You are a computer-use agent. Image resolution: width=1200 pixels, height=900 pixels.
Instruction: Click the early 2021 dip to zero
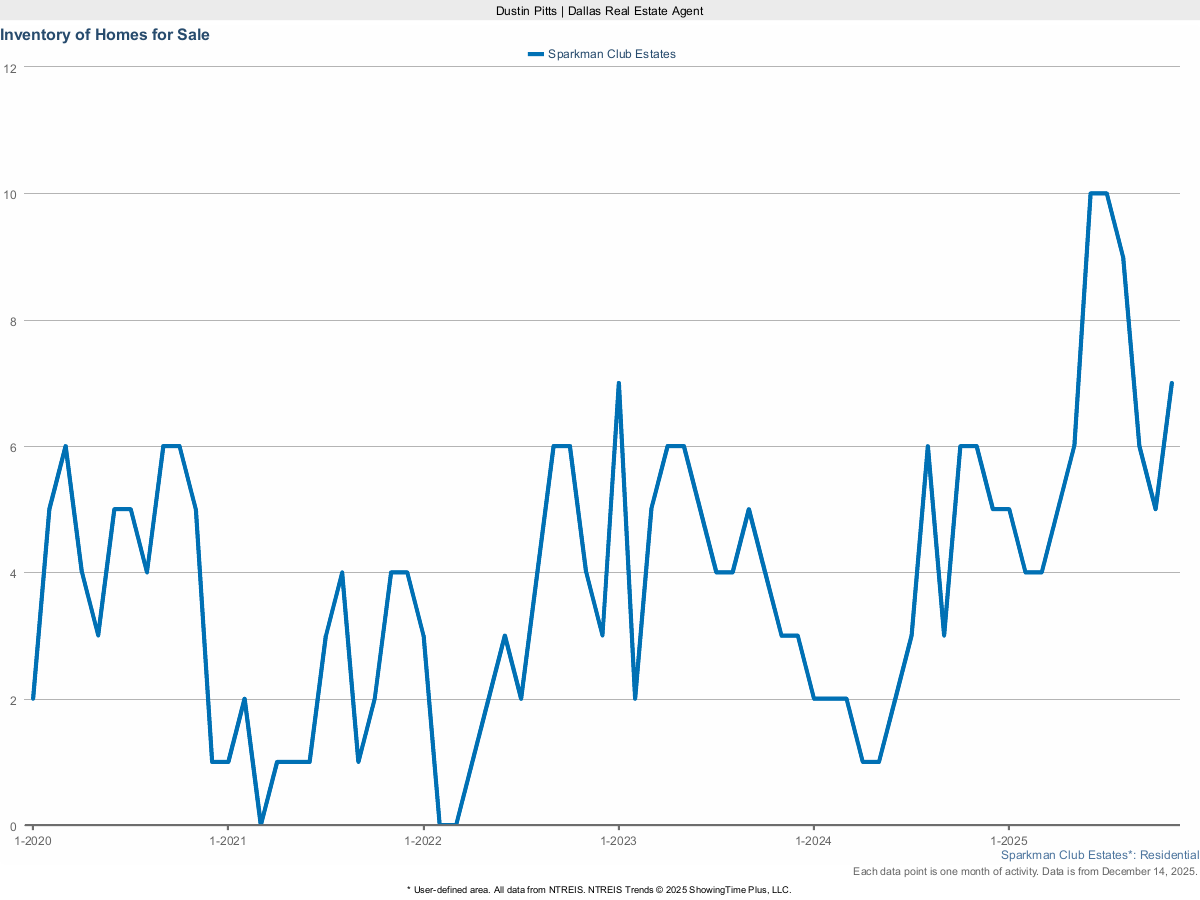pyautogui.click(x=261, y=824)
